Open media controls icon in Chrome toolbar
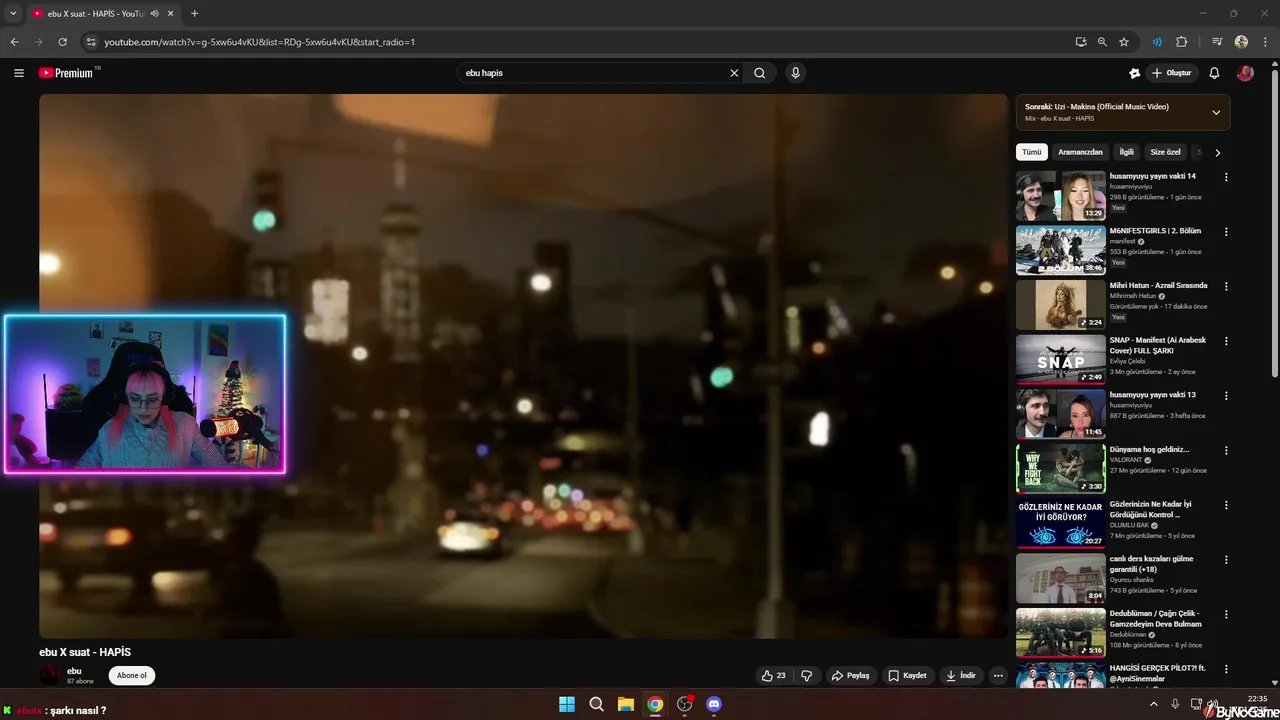Viewport: 1280px width, 720px height. (x=1217, y=42)
